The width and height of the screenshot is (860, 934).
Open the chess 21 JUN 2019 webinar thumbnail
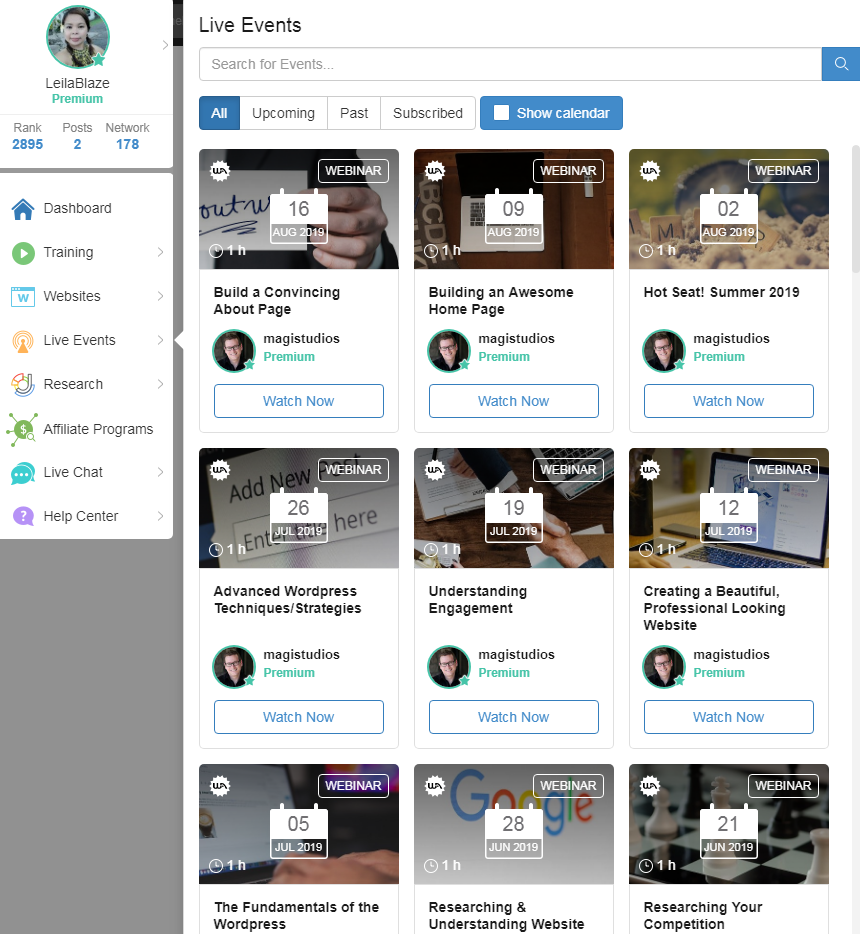click(x=728, y=824)
